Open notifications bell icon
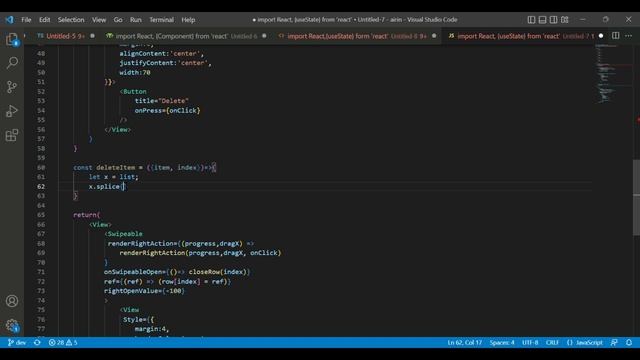640x360 pixels. (629, 342)
